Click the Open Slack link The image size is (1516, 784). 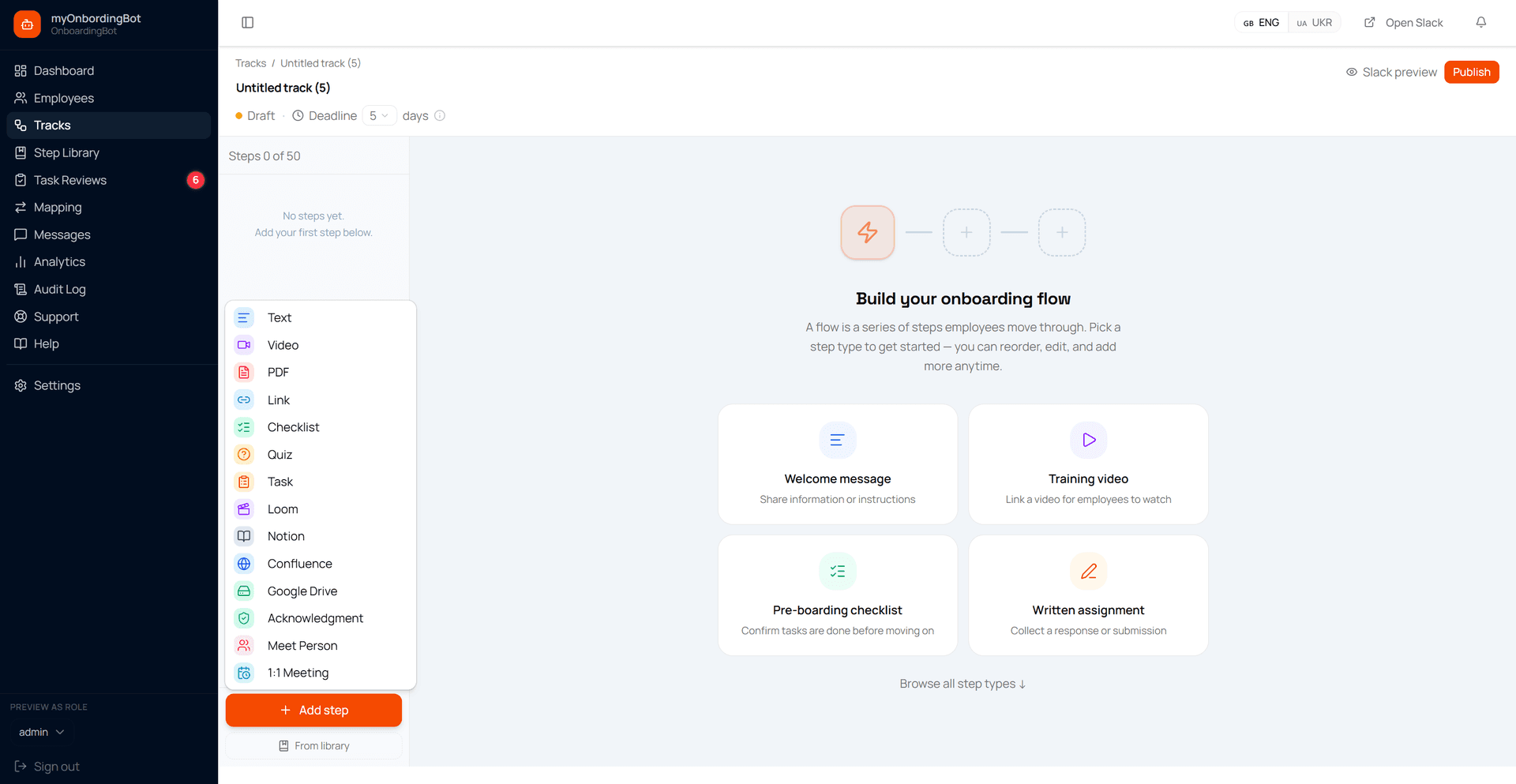(1404, 23)
